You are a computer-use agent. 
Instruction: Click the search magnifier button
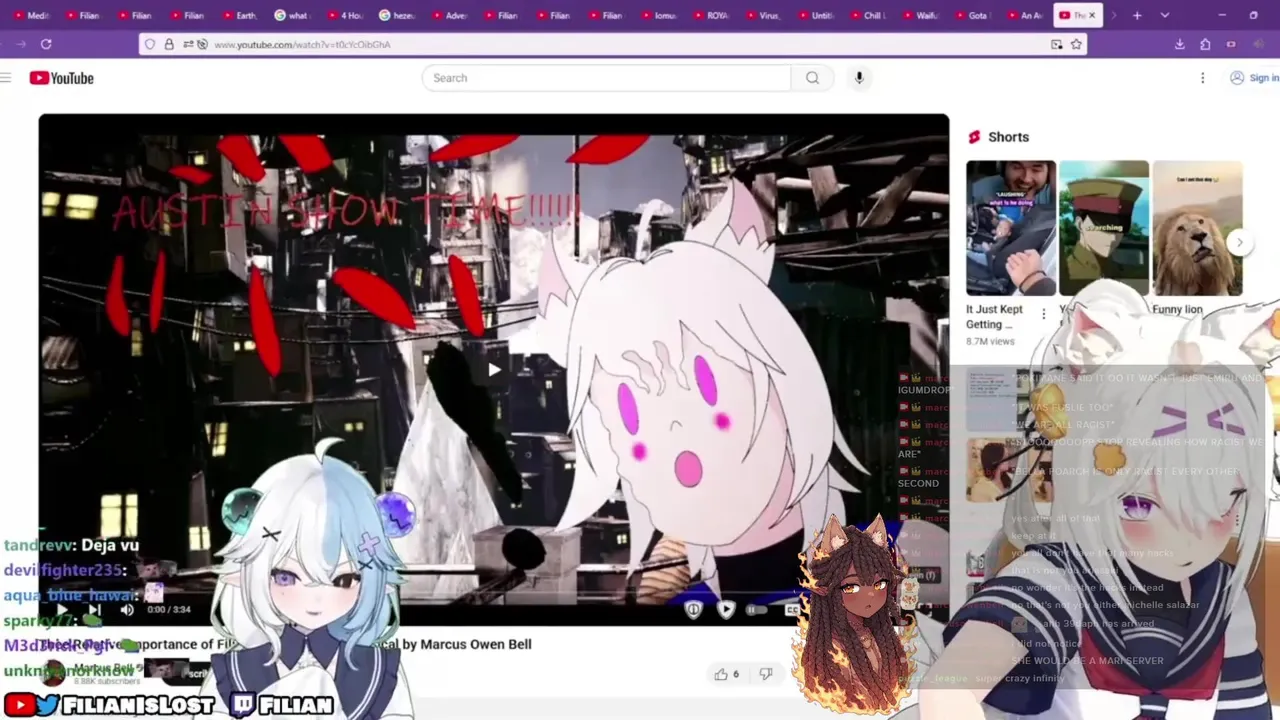[812, 78]
